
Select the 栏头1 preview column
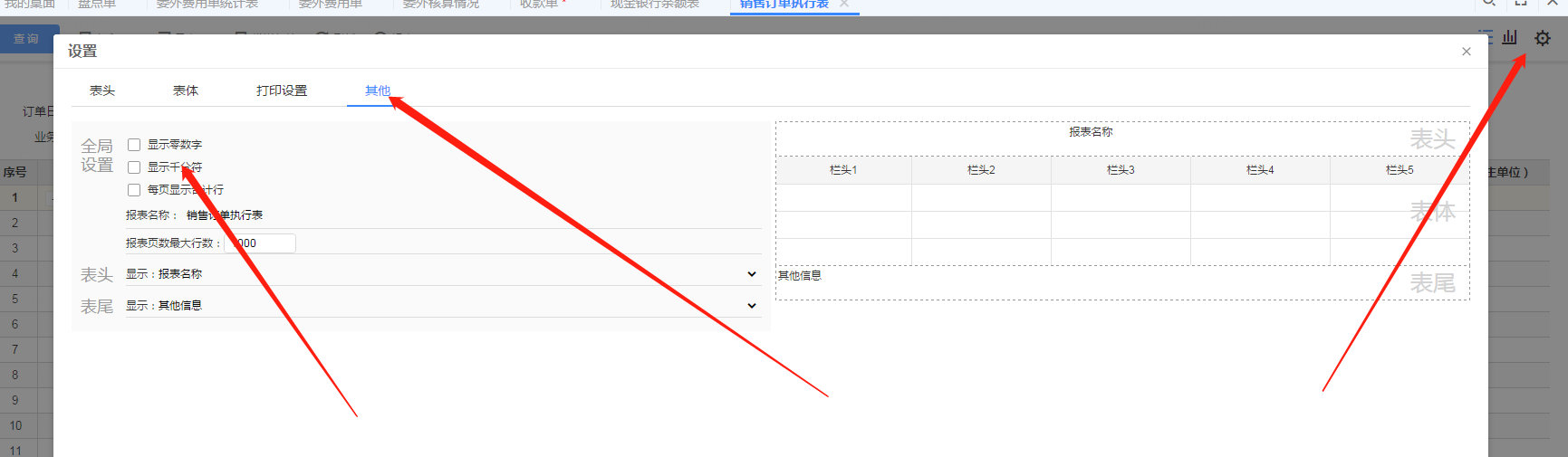coord(843,170)
